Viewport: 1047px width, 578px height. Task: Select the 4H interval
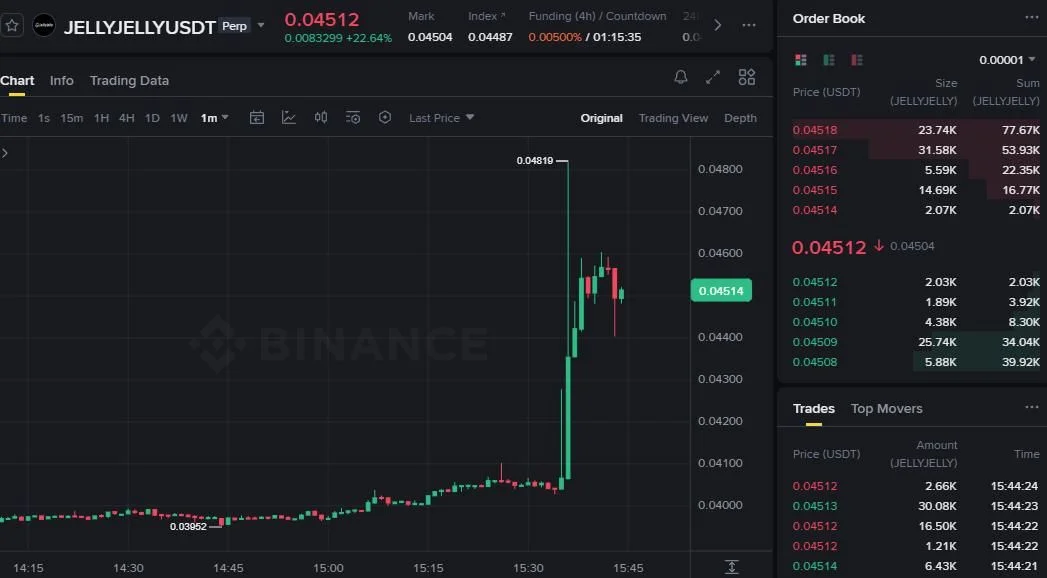(126, 118)
